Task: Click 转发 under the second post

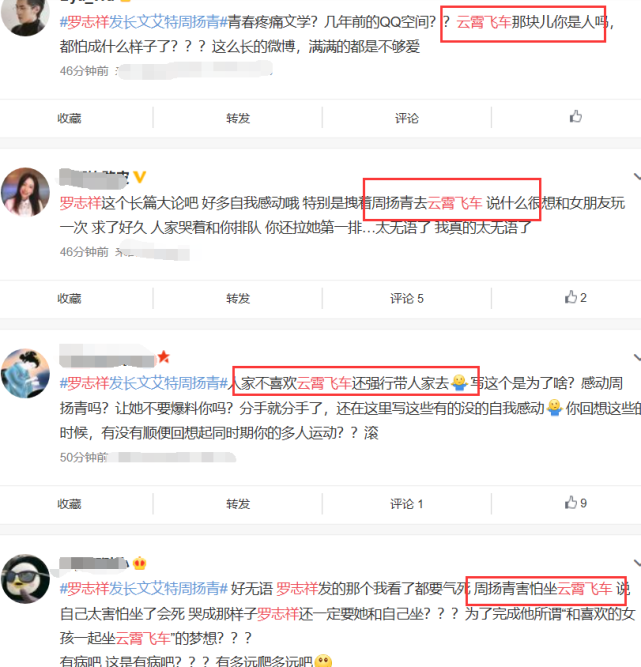Action: (x=238, y=298)
